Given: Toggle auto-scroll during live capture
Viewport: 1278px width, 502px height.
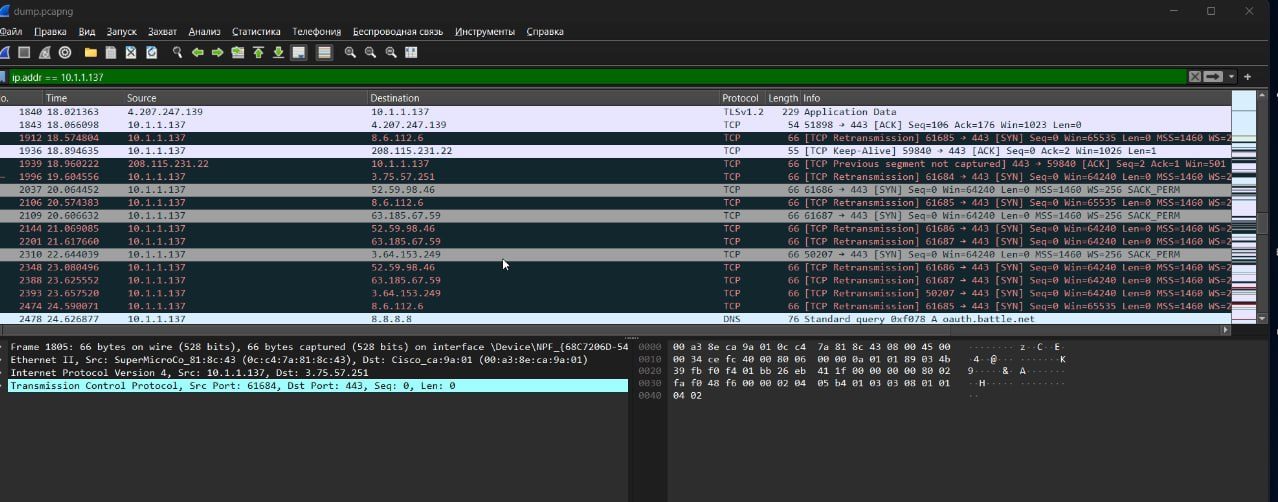Looking at the screenshot, I should pos(300,52).
